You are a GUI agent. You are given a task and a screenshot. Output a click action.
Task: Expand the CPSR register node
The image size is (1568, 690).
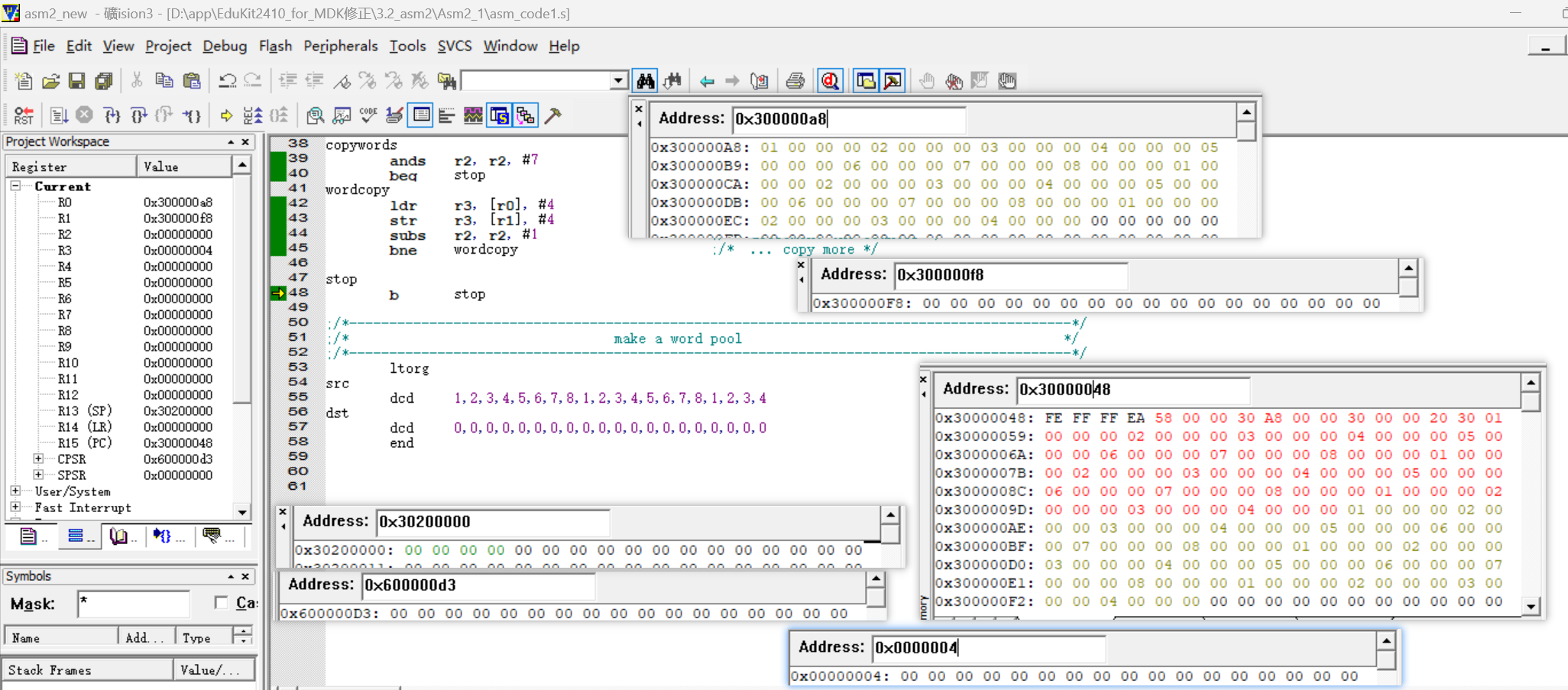click(38, 459)
